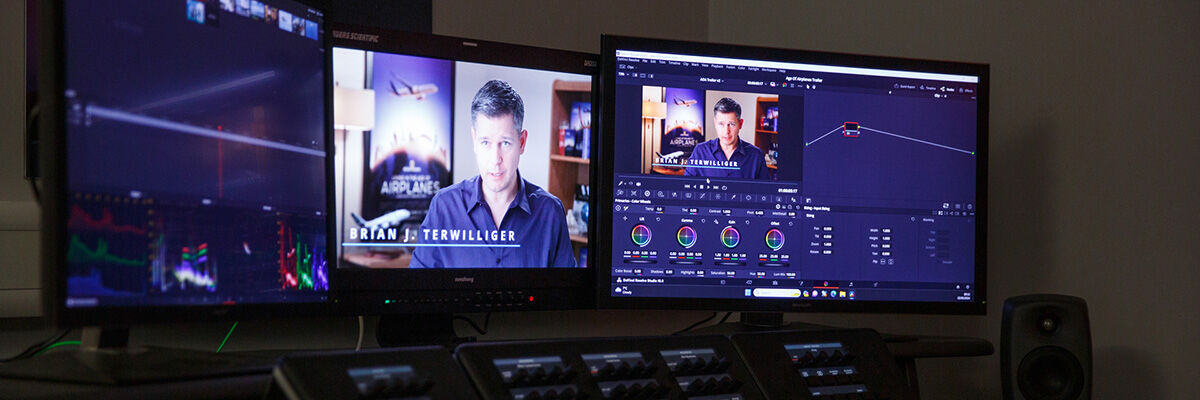Click the Contrast value field
This screenshot has height=400, width=1200.
coord(726,211)
